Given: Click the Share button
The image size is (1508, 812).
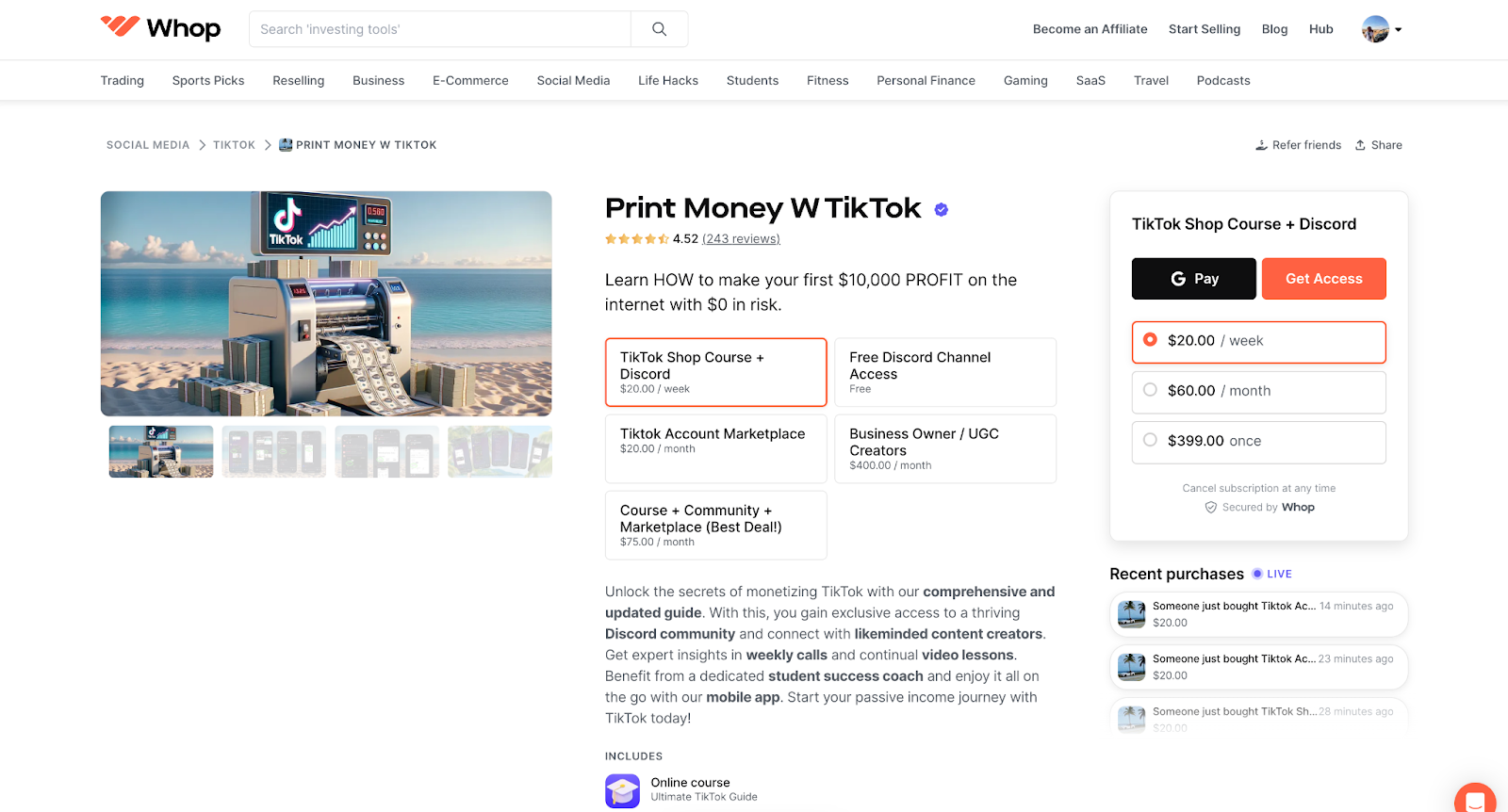Looking at the screenshot, I should pos(1378,145).
